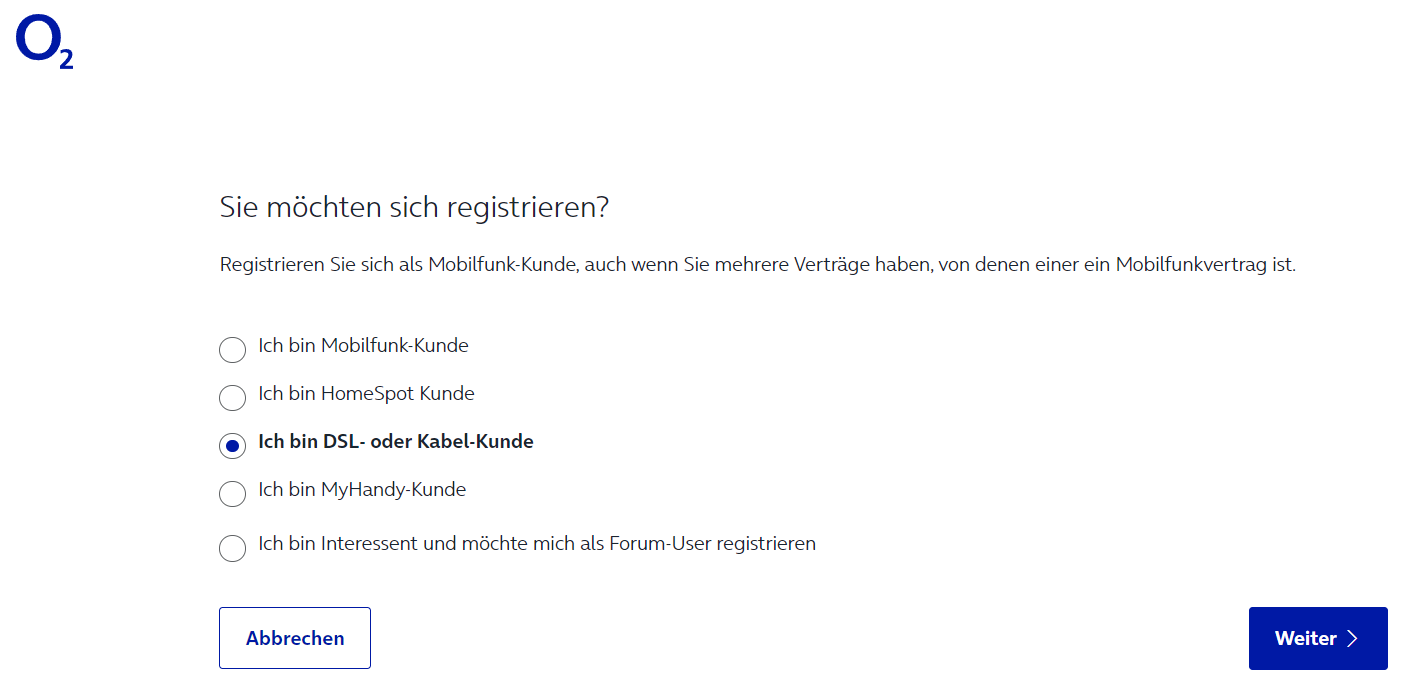Click the subscript 2 of the O2 logo
Image resolution: width=1417 pixels, height=696 pixels.
66,59
